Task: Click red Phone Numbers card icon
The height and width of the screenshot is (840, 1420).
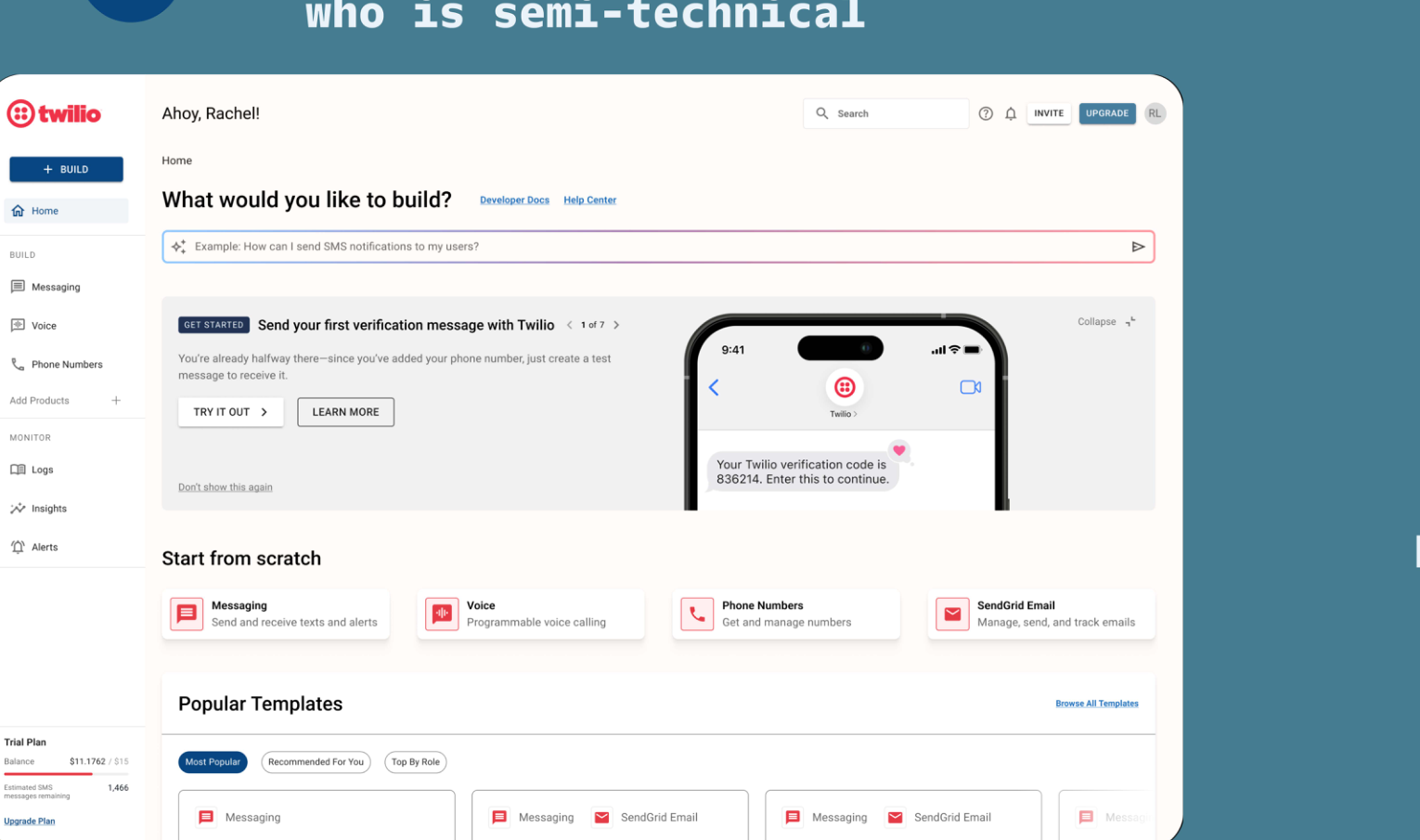Action: pyautogui.click(x=697, y=614)
